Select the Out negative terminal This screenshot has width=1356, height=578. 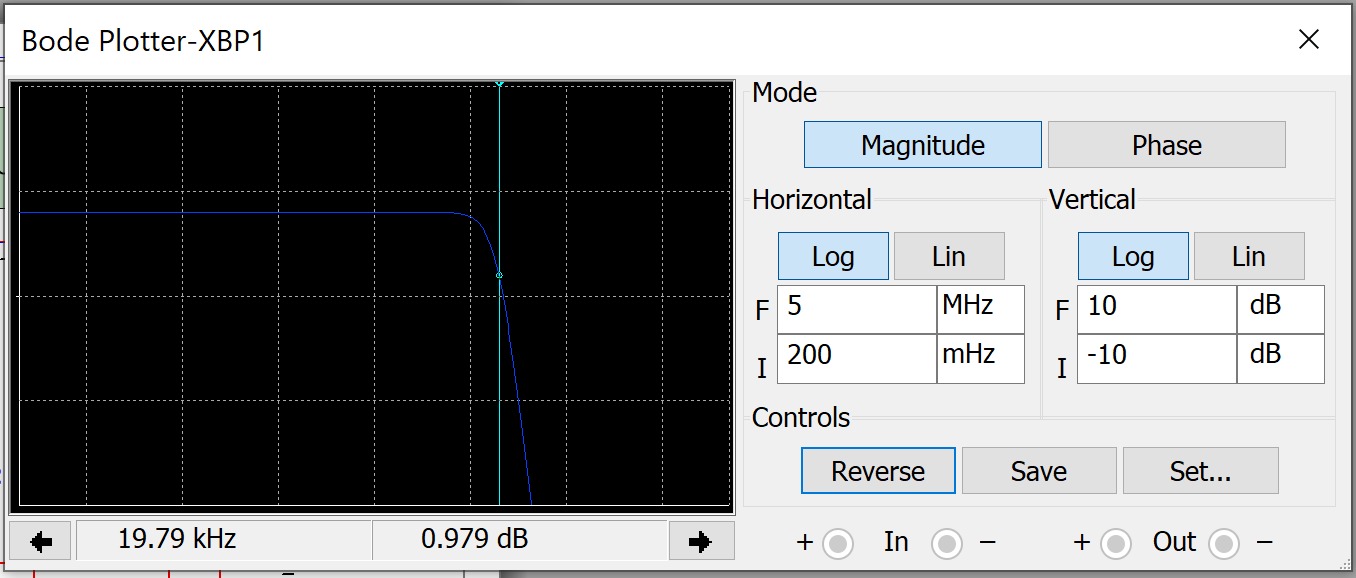click(x=1224, y=543)
